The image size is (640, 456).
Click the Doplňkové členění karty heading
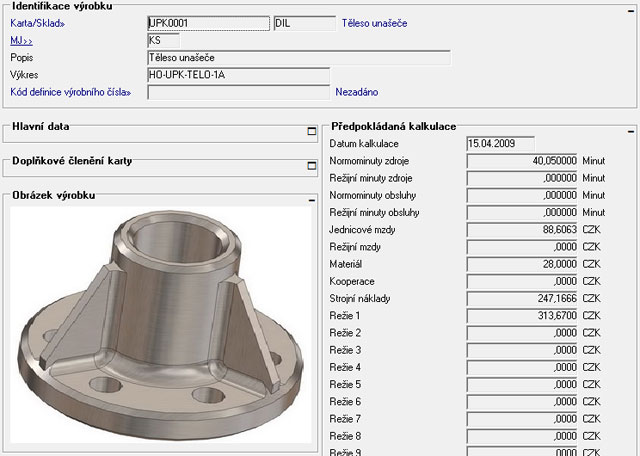pos(72,160)
